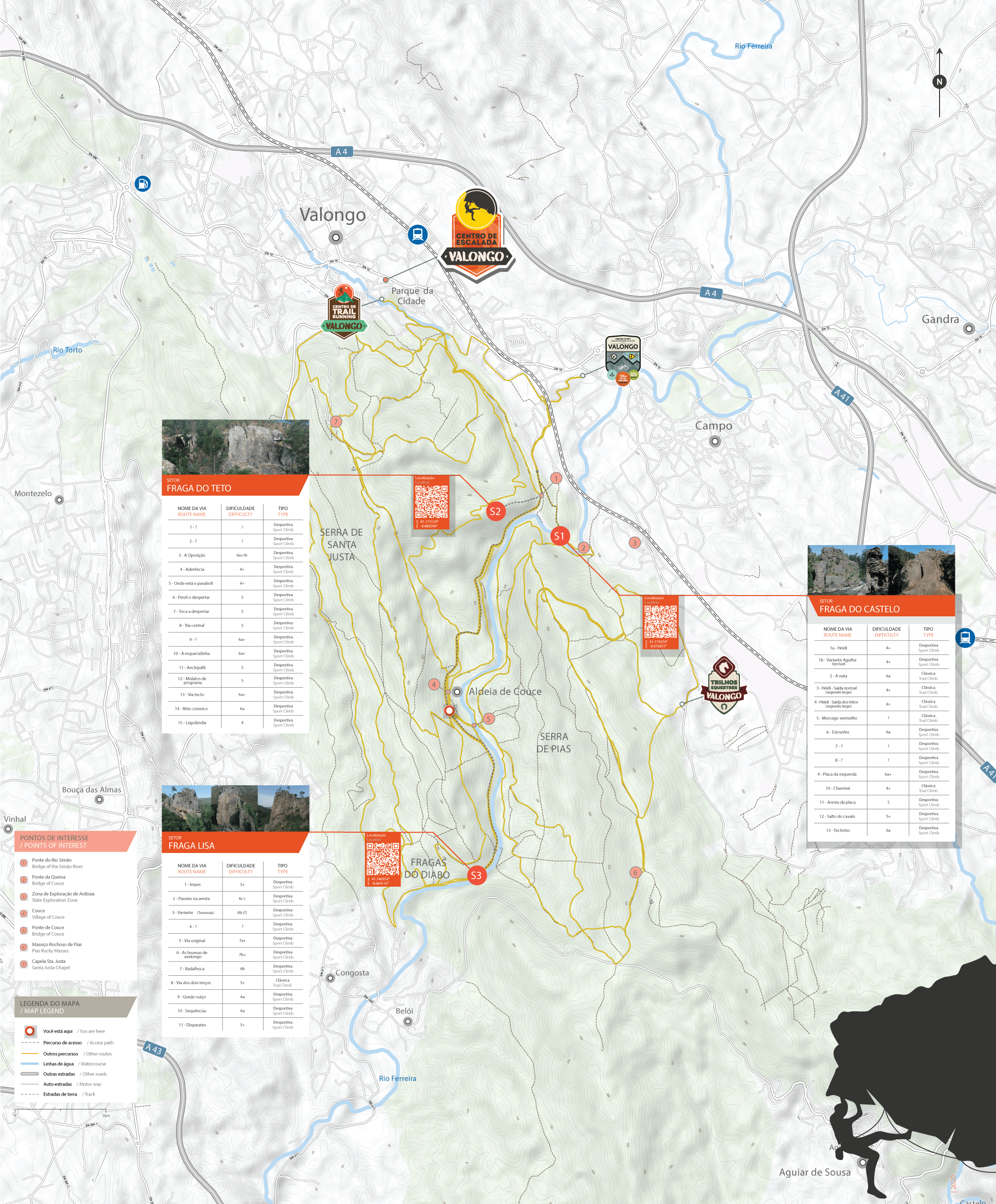Click the Aguiar de Sousa label
The image size is (996, 1204).
coord(815,1172)
